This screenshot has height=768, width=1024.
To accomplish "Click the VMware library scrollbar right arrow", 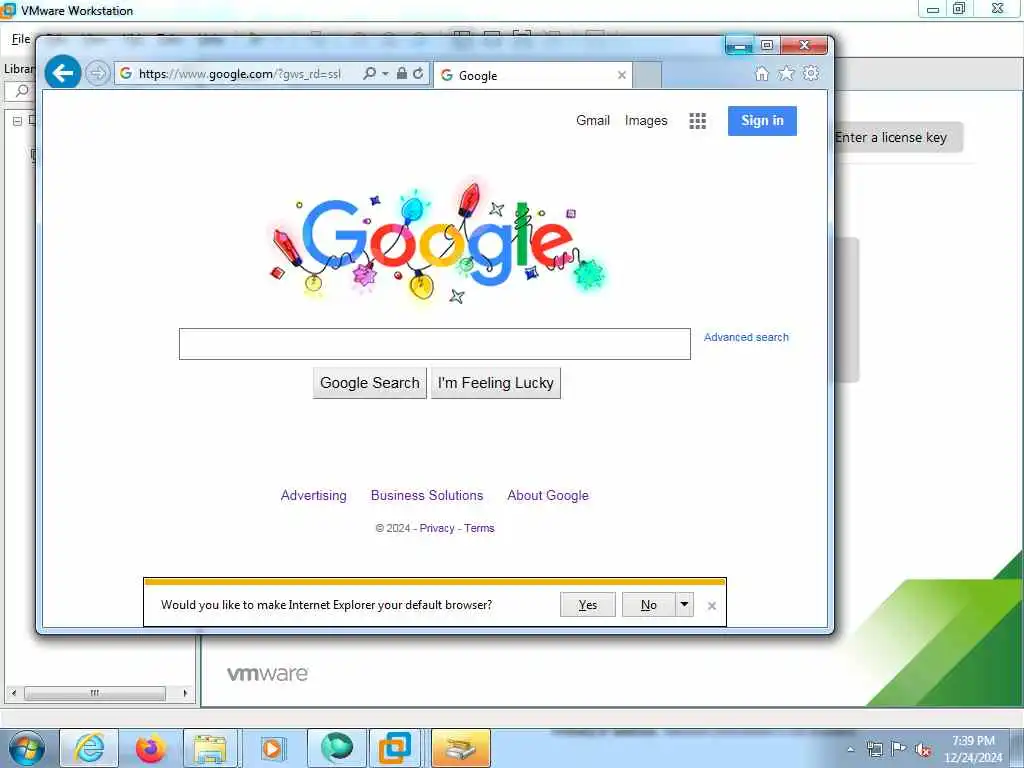I will tap(185, 693).
